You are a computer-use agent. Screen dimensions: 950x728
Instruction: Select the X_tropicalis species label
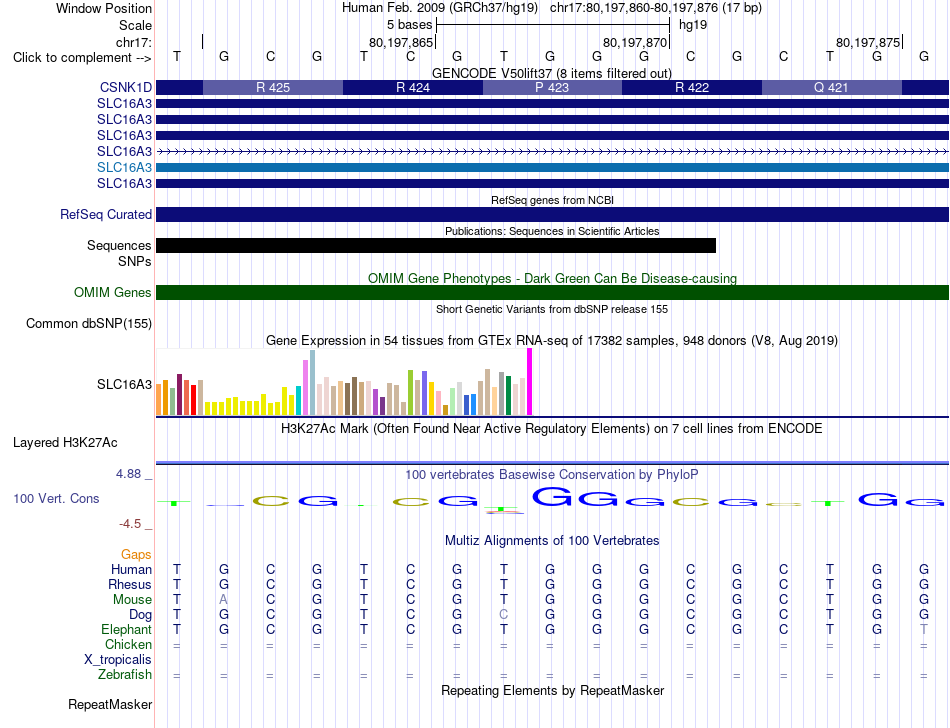click(x=118, y=660)
